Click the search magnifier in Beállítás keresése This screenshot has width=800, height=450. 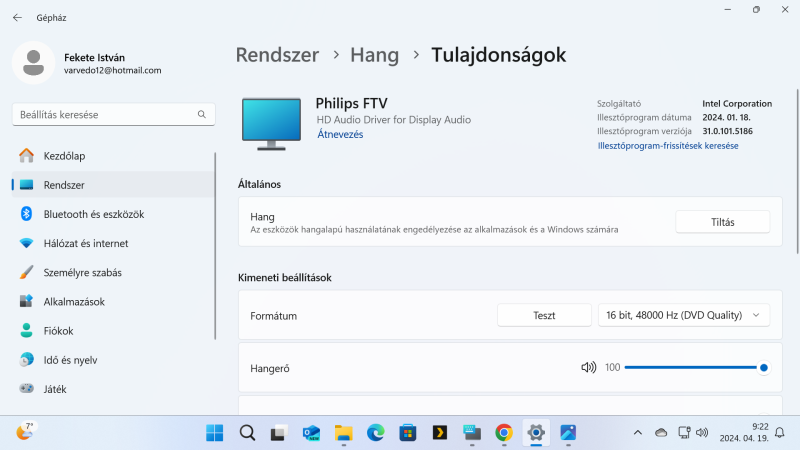click(202, 114)
